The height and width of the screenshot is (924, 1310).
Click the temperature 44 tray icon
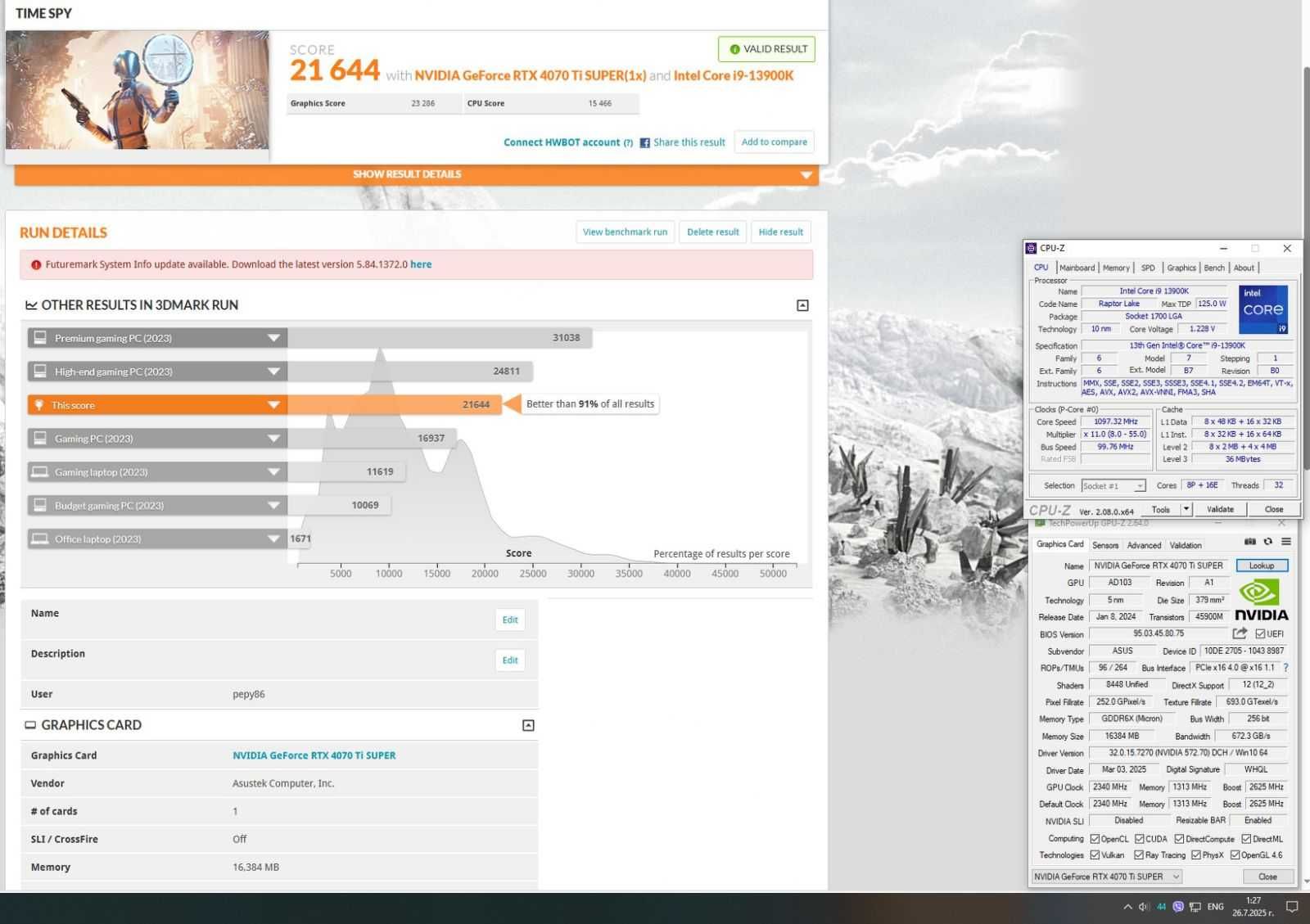tap(1161, 907)
